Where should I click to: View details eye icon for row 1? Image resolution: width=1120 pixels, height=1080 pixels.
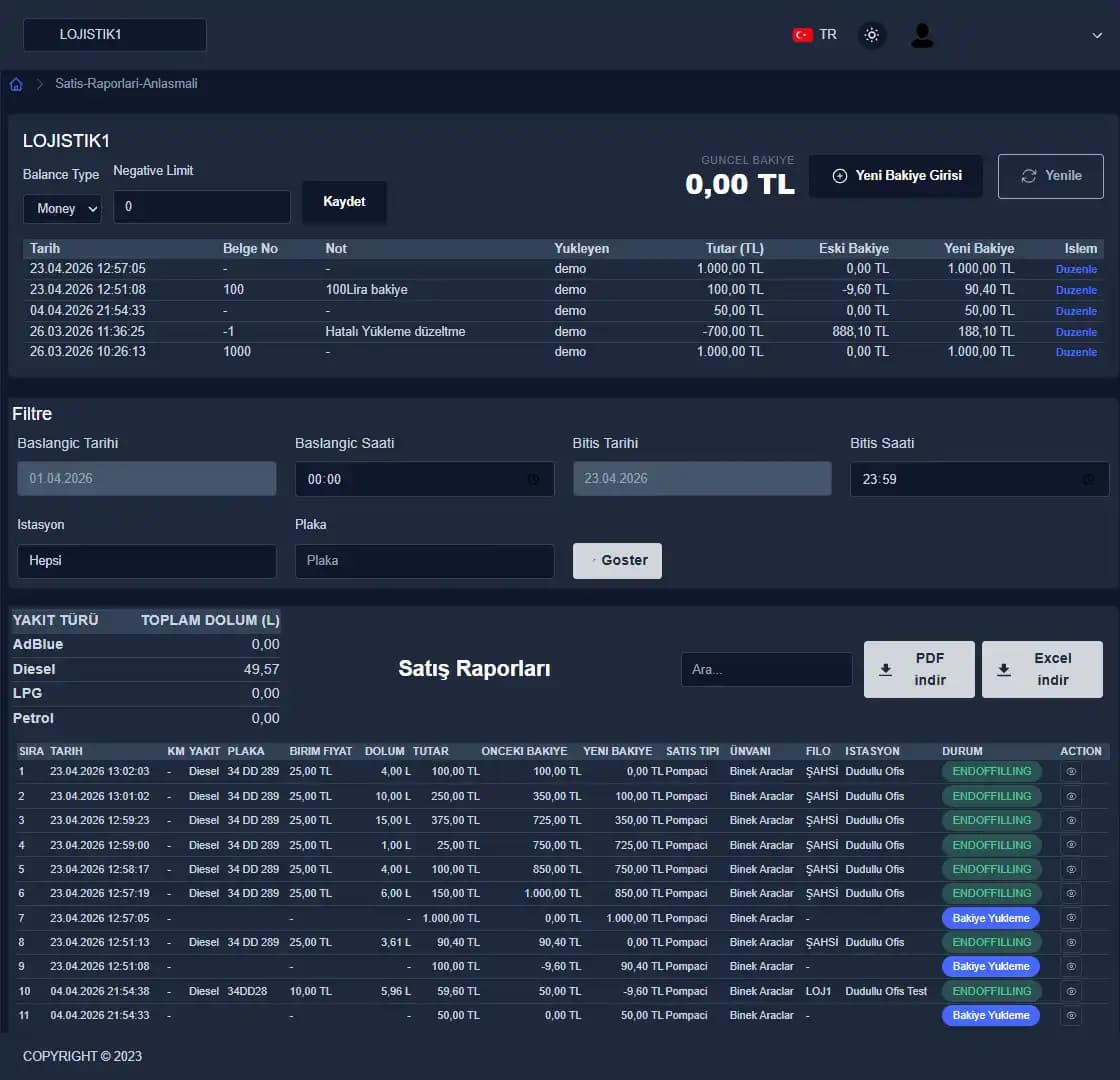[x=1071, y=772]
